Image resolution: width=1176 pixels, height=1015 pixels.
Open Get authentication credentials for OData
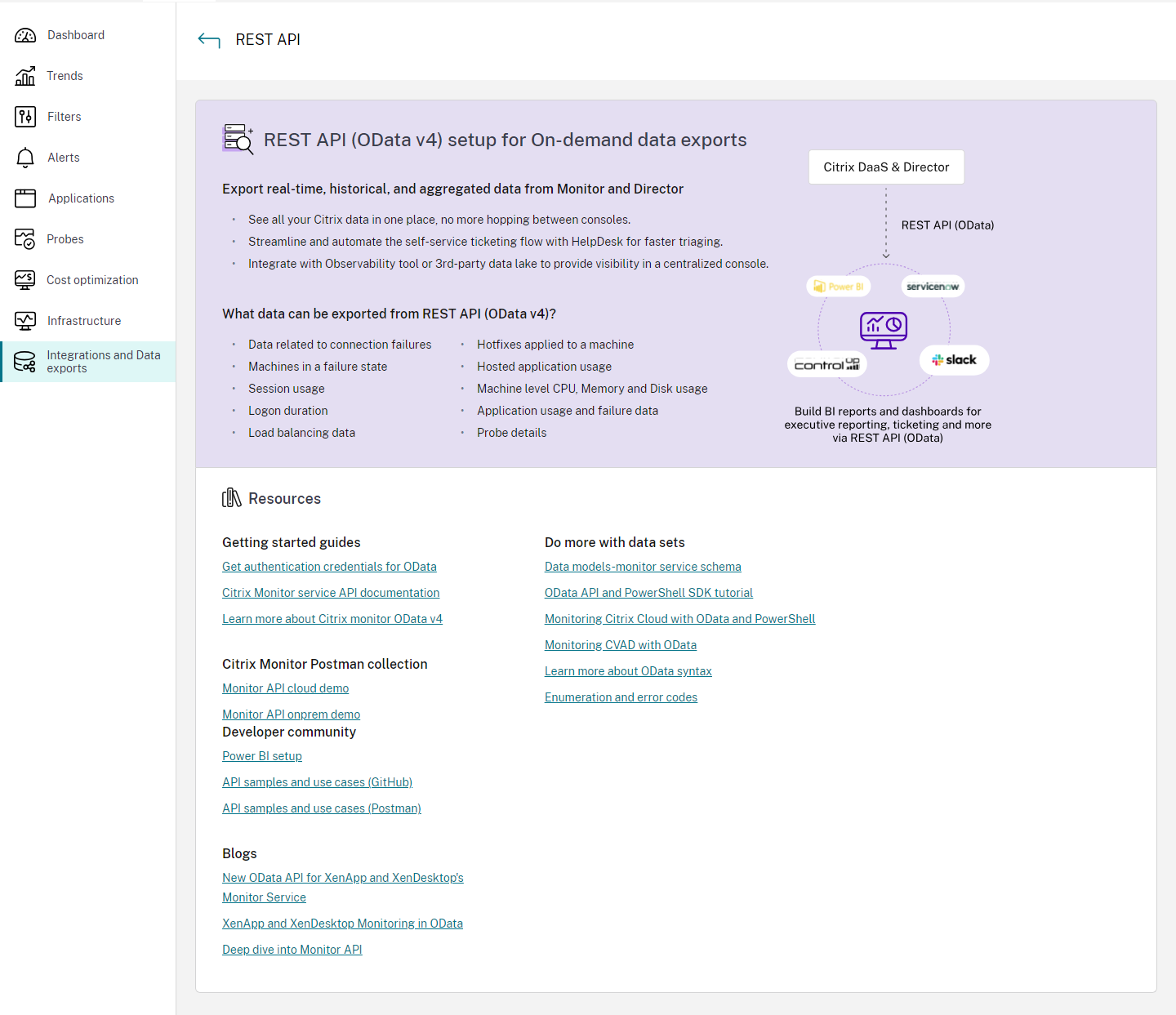coord(329,566)
